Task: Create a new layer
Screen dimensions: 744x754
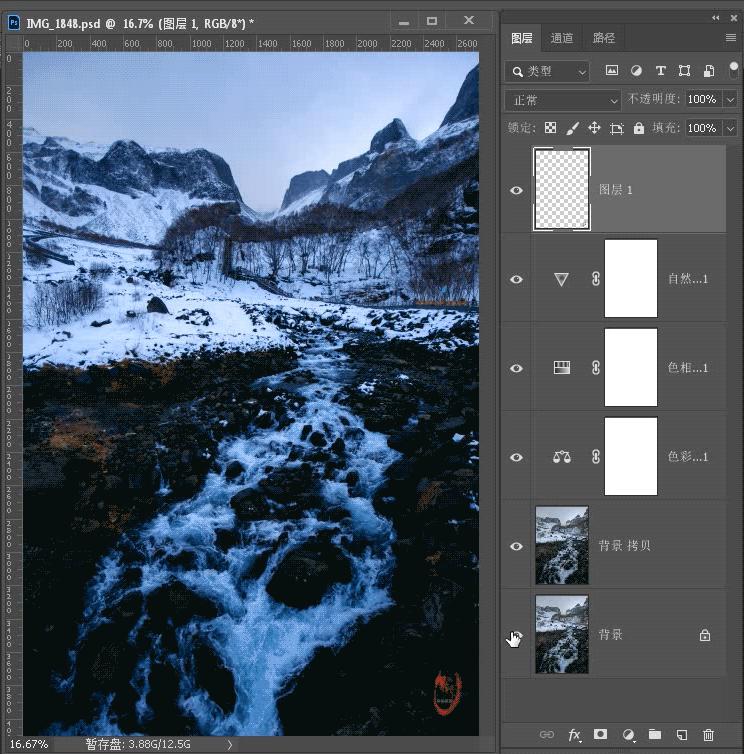Action: pos(681,735)
